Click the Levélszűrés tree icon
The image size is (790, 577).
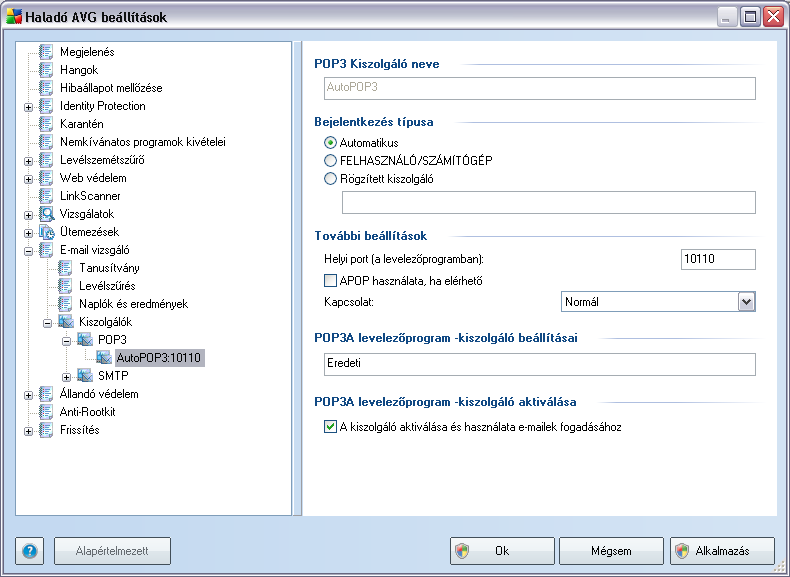65,286
